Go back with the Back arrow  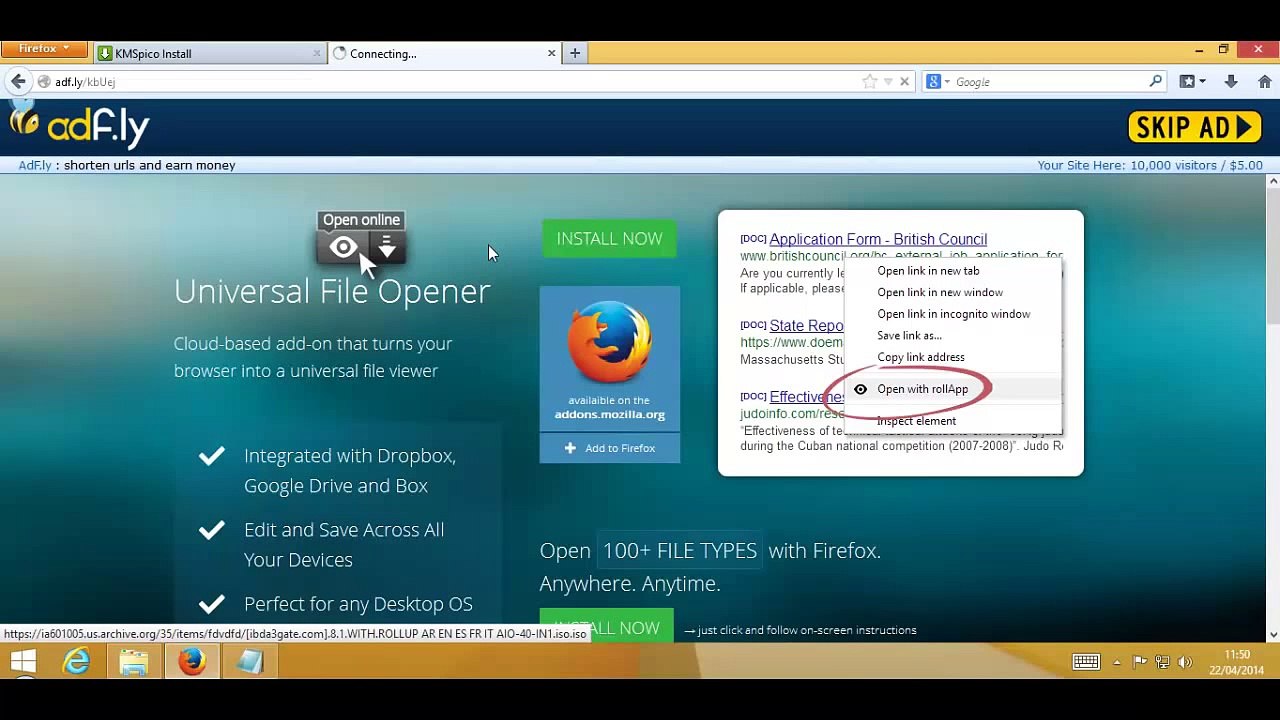[x=18, y=82]
